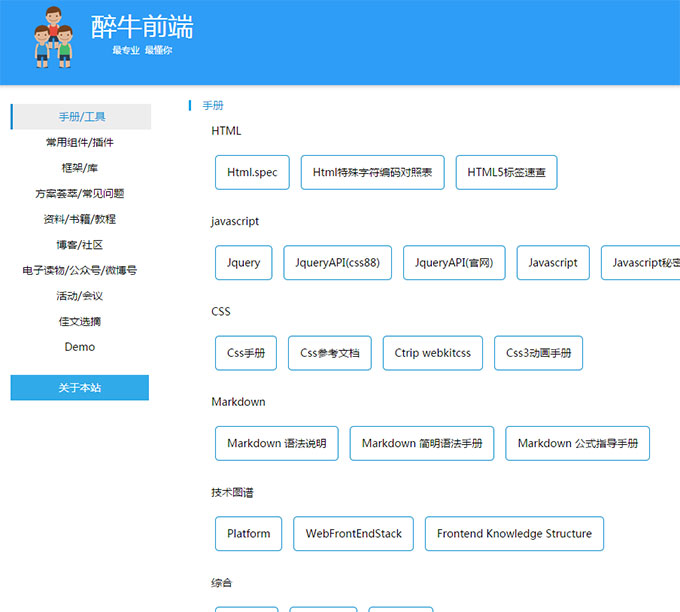The width and height of the screenshot is (680, 612).
Task: Open Frontend Knowledge Structure button
Action: pyautogui.click(x=514, y=533)
